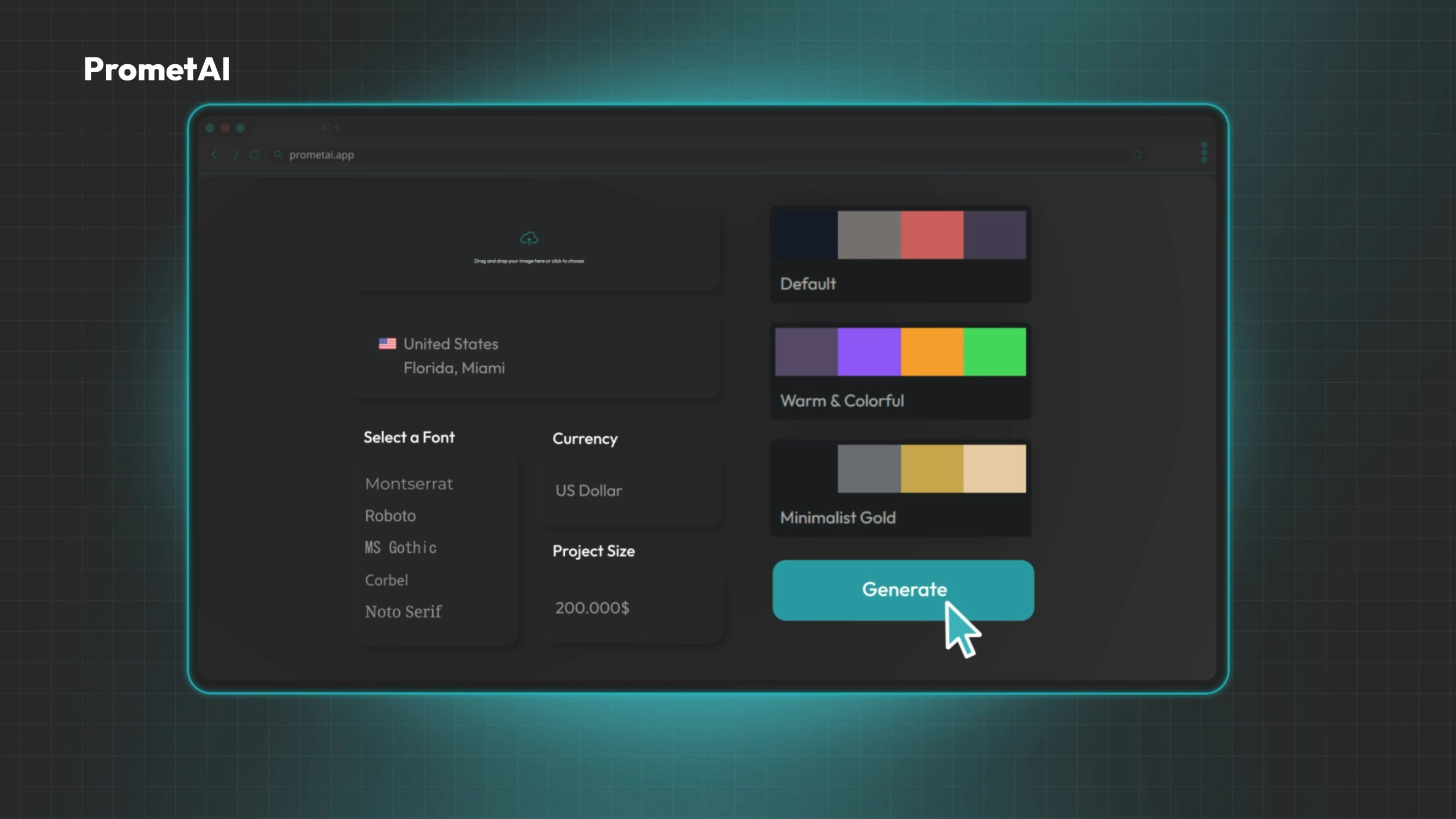Select the Montserrat font option

point(409,484)
